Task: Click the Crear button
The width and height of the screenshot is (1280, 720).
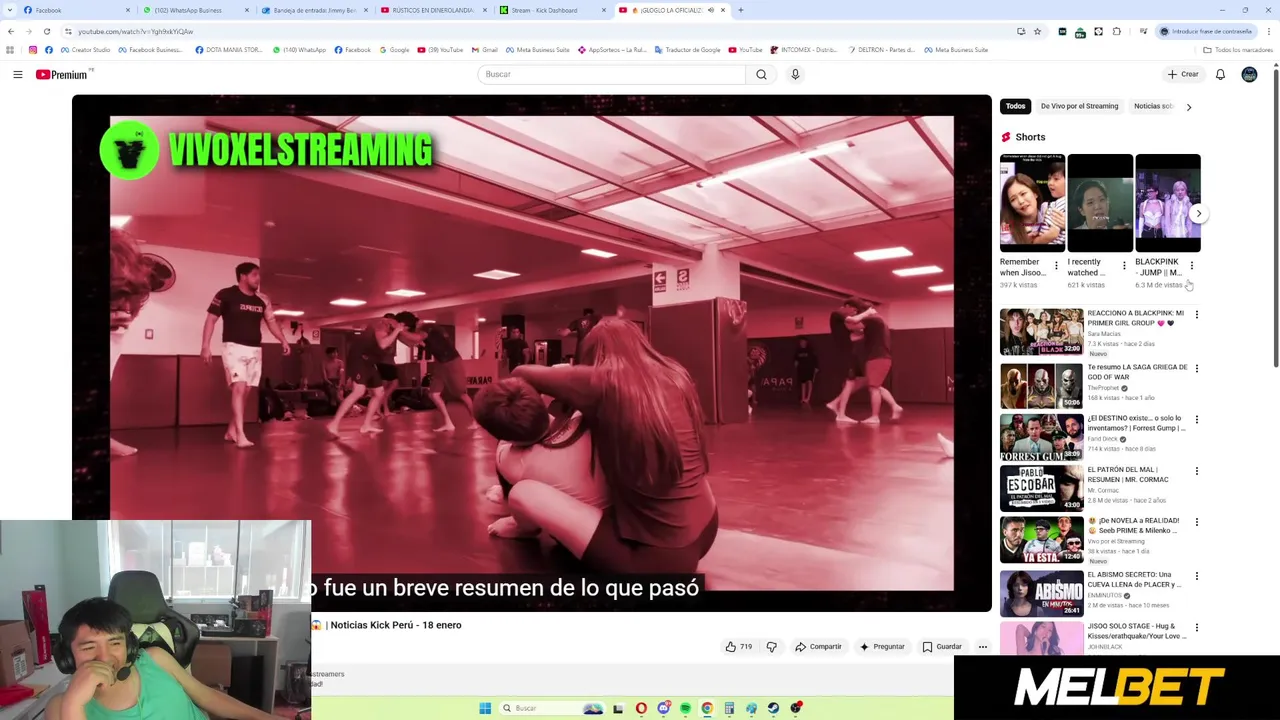Action: (x=1183, y=74)
